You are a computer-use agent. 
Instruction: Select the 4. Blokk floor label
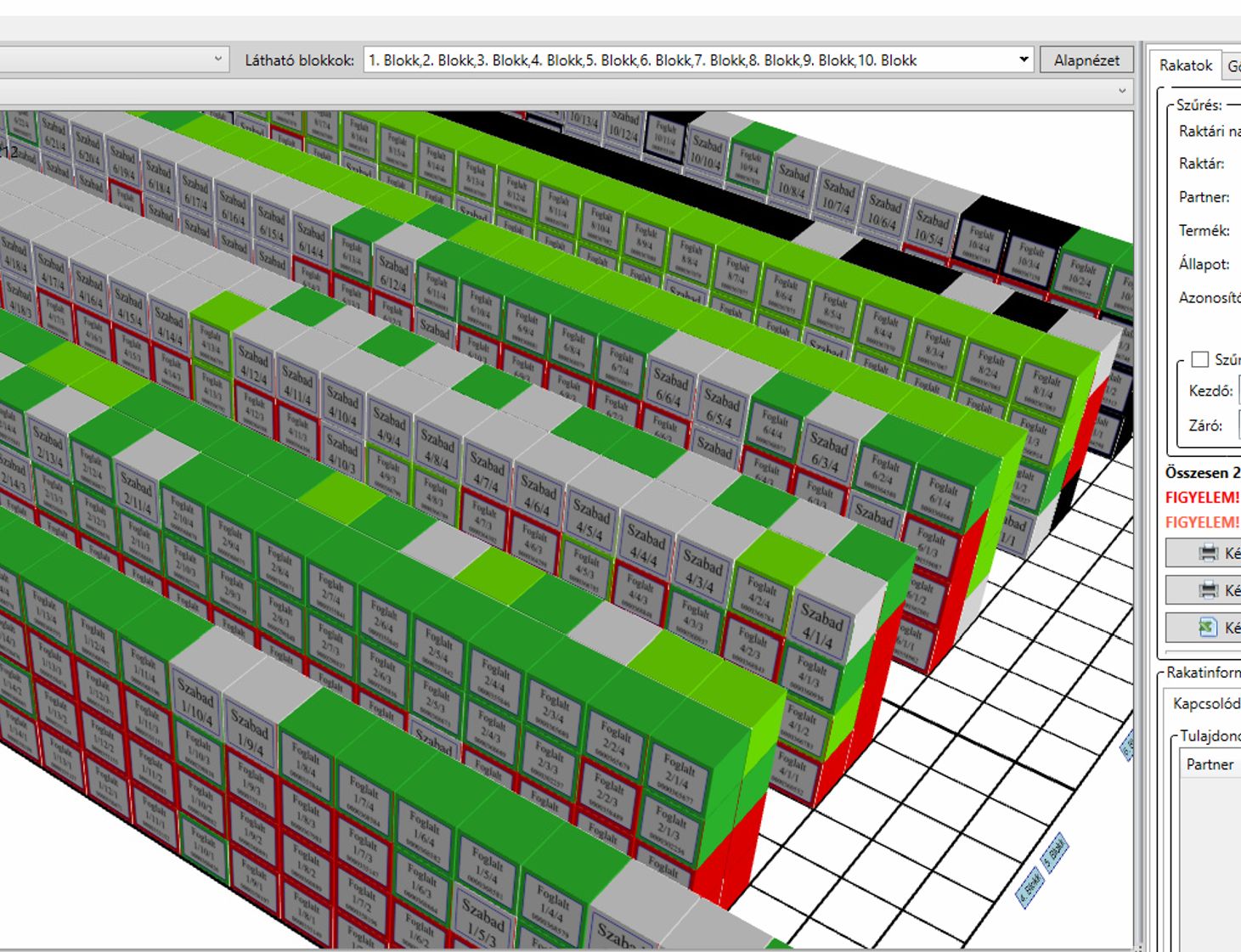pyautogui.click(x=1029, y=887)
